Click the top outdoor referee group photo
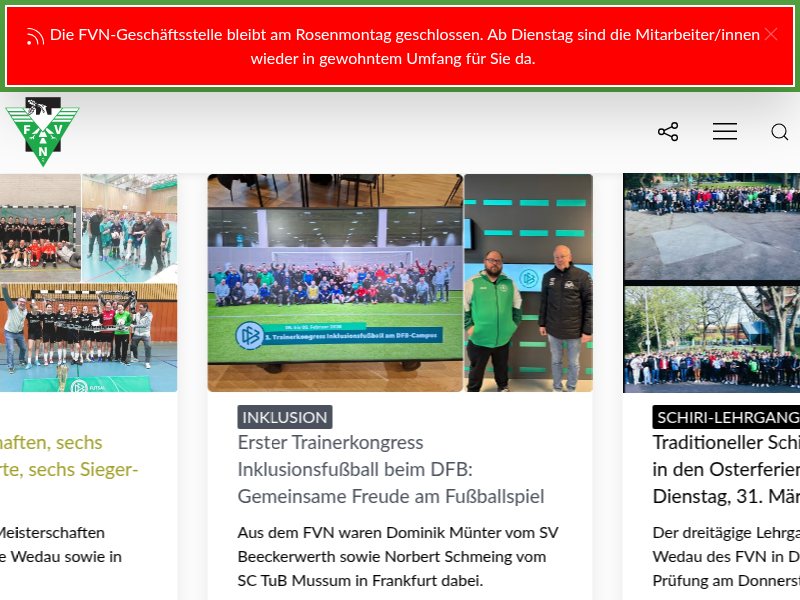The height and width of the screenshot is (600, 800). (712, 227)
